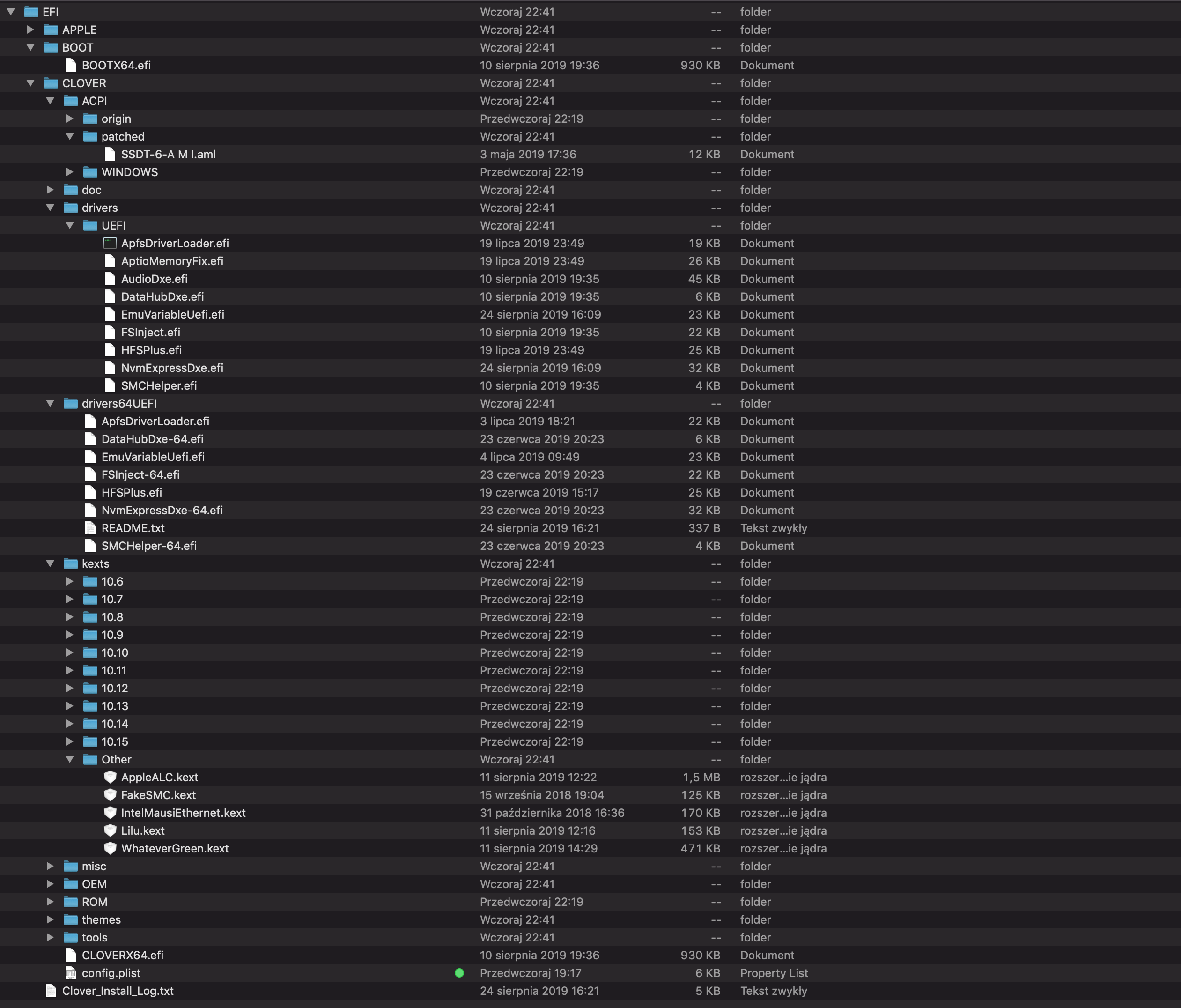Click the 1,5 MB size of AppleALC.kext
1181x1008 pixels.
(701, 777)
